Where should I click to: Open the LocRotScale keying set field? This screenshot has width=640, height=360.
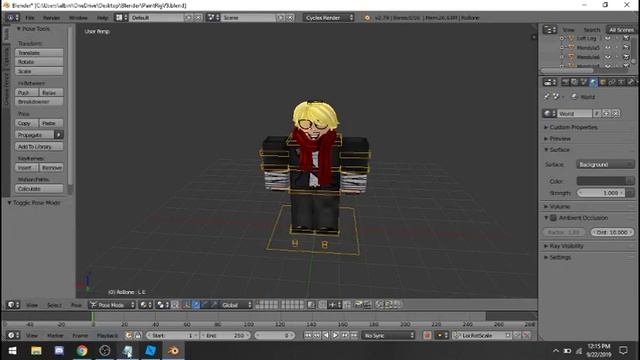[482, 336]
